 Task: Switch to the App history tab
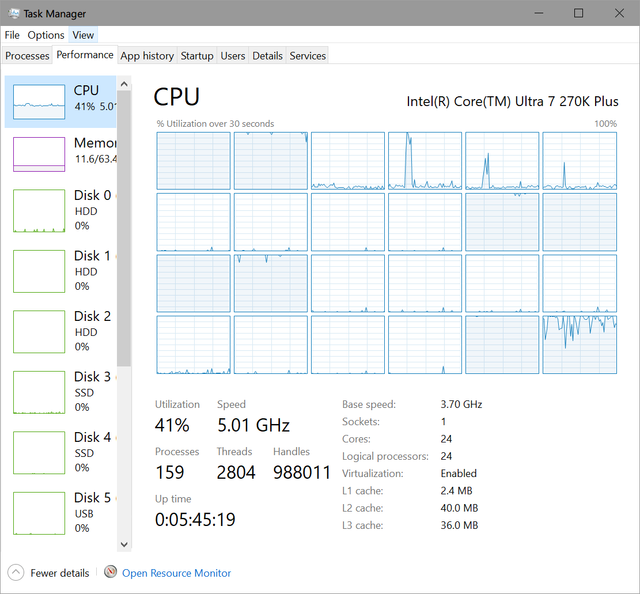[147, 56]
